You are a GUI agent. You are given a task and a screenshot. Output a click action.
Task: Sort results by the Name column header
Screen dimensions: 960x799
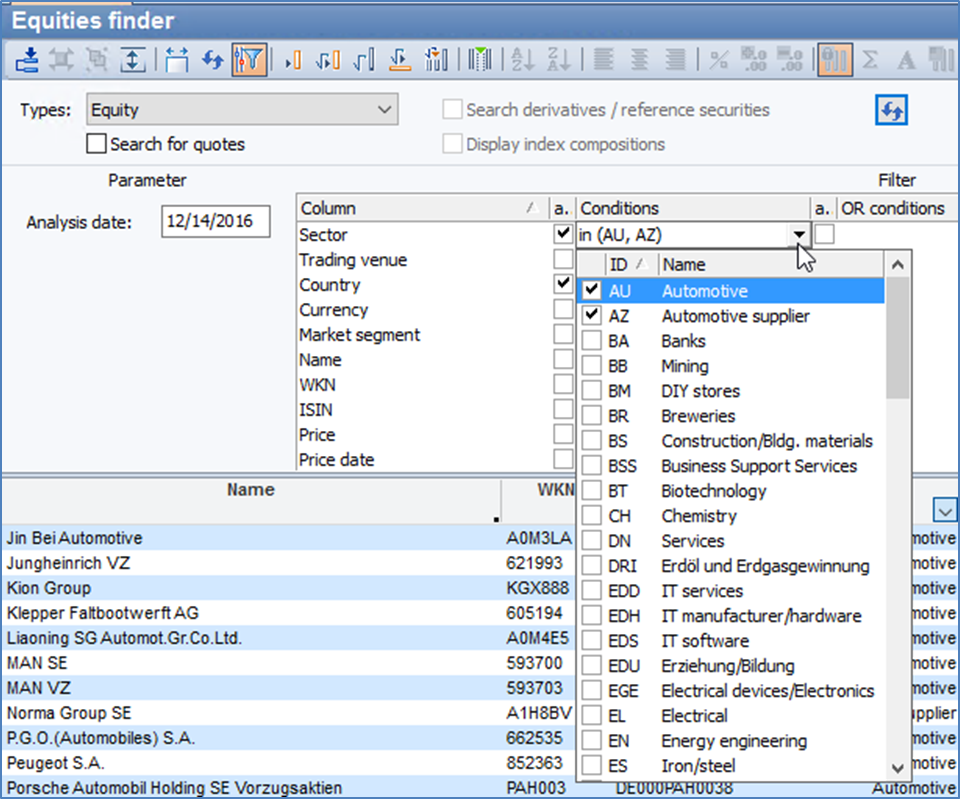[250, 490]
